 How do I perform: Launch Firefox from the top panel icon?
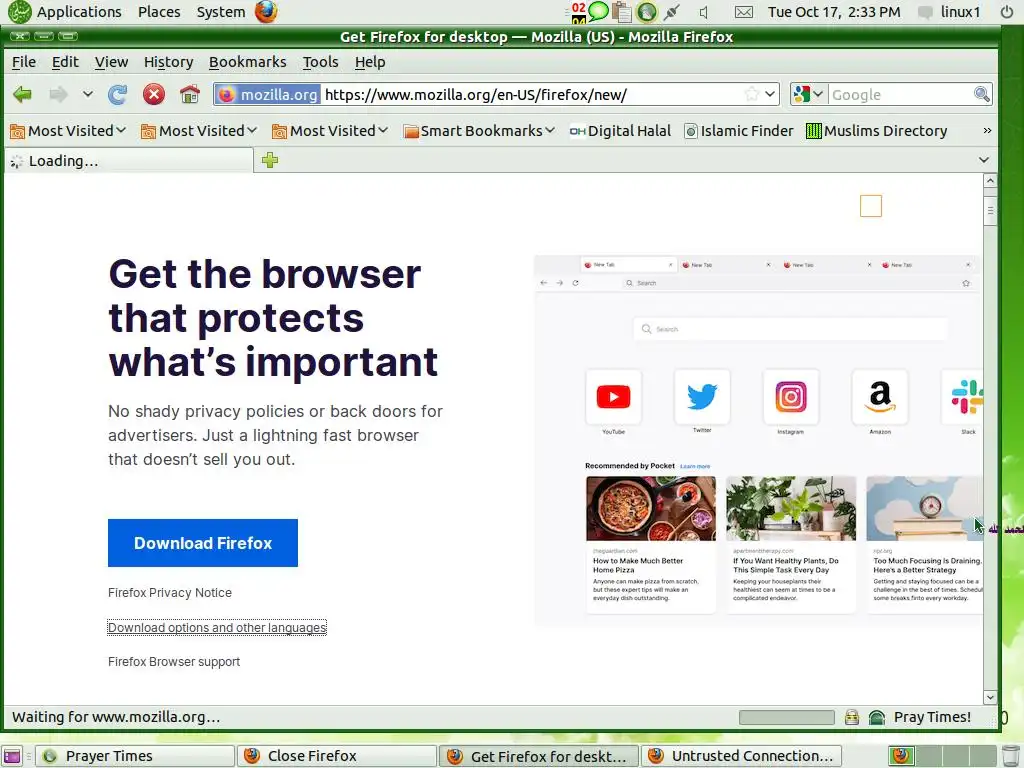(266, 12)
